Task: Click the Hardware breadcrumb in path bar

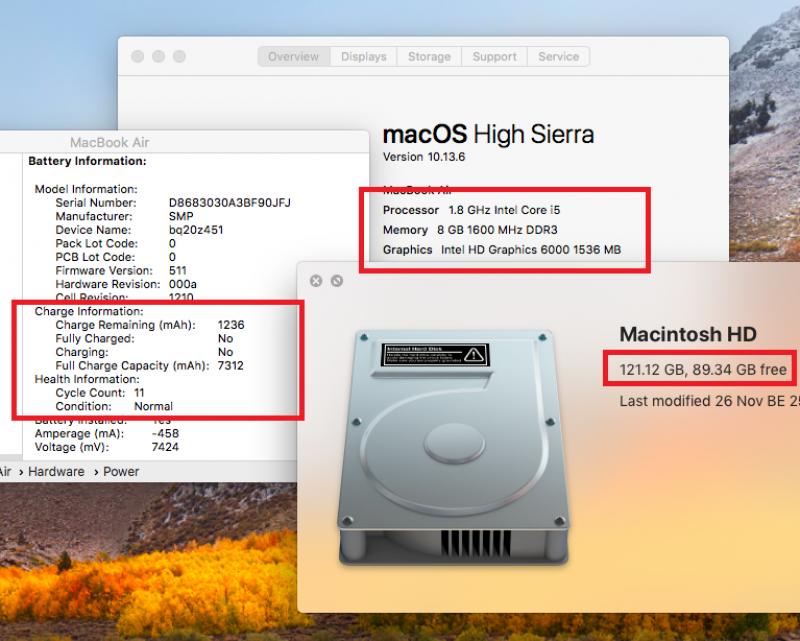Action: 56,472
